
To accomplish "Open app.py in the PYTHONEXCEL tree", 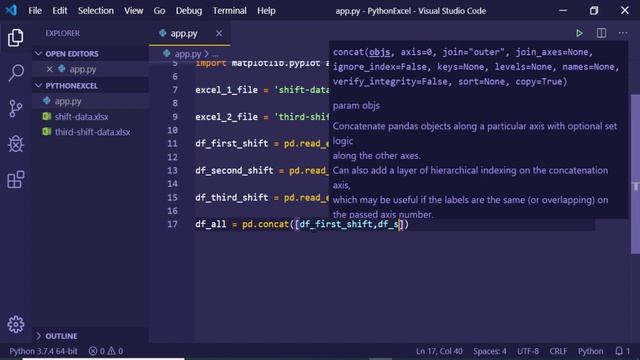I will click(90, 101).
